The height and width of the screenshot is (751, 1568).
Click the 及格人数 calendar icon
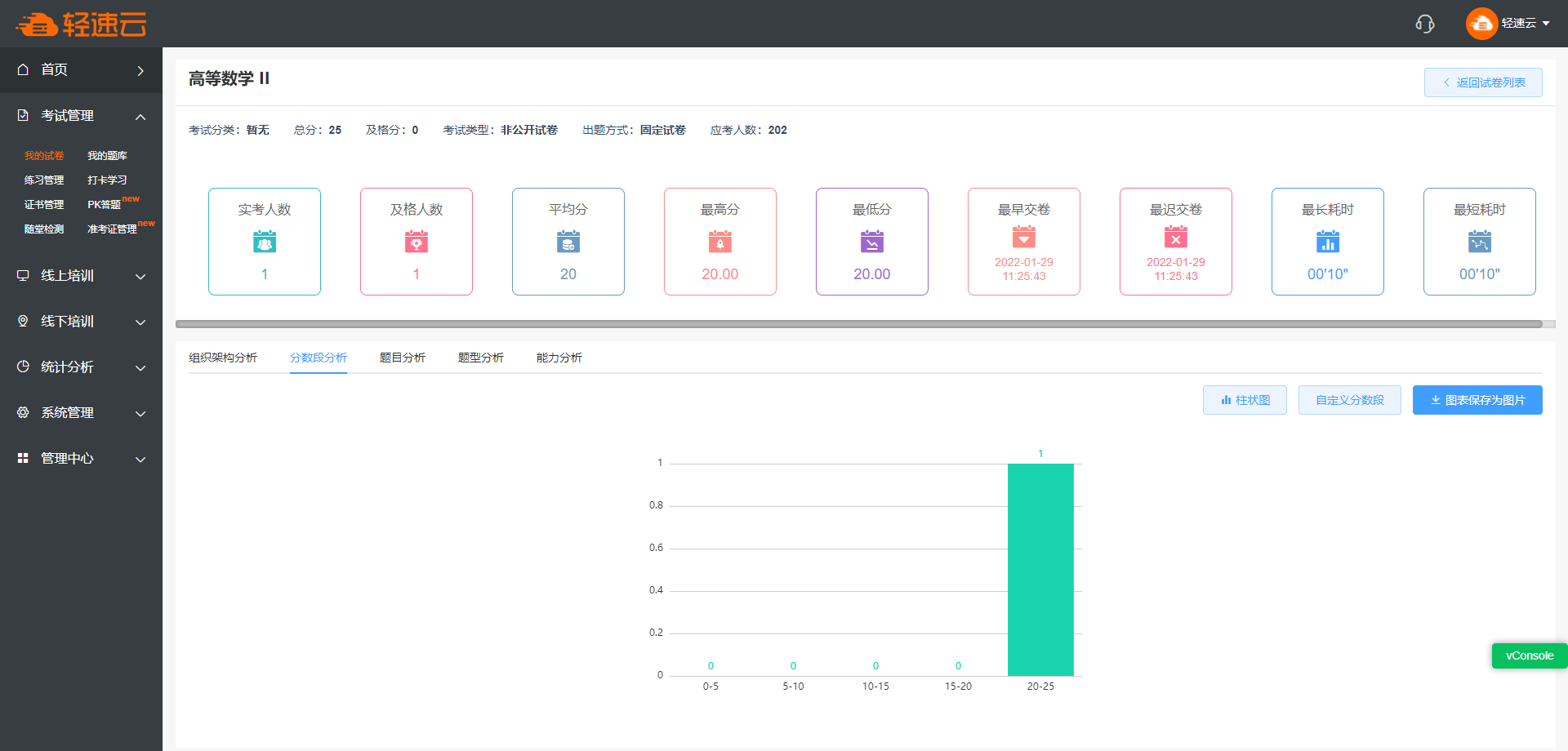[416, 242]
